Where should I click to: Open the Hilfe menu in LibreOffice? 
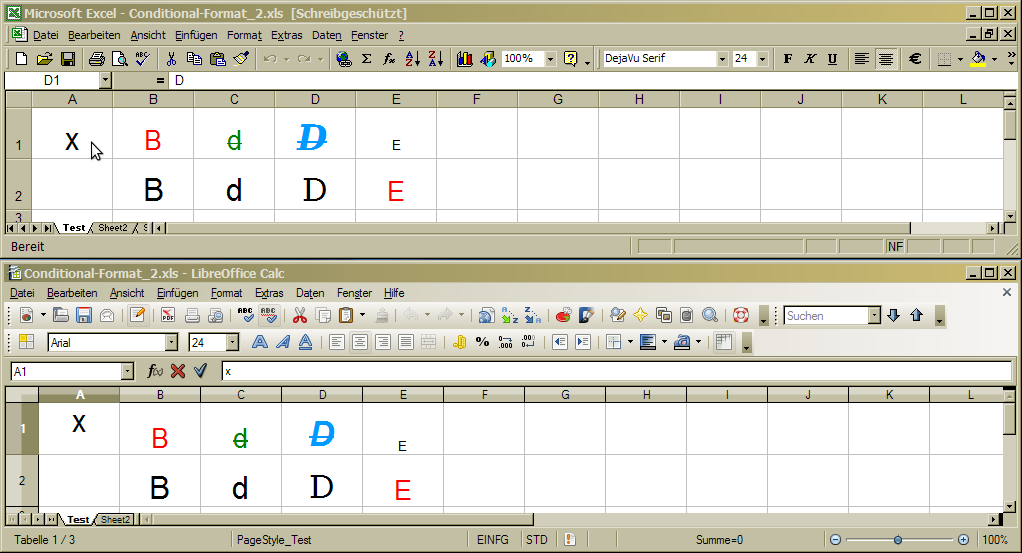click(394, 293)
